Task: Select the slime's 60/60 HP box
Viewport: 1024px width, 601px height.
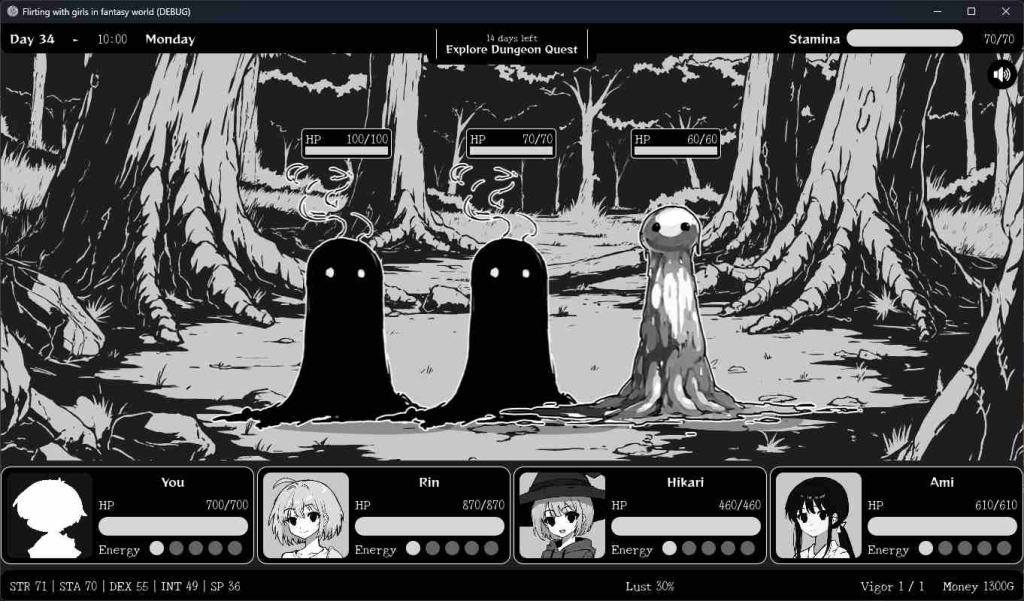Action: (x=676, y=144)
